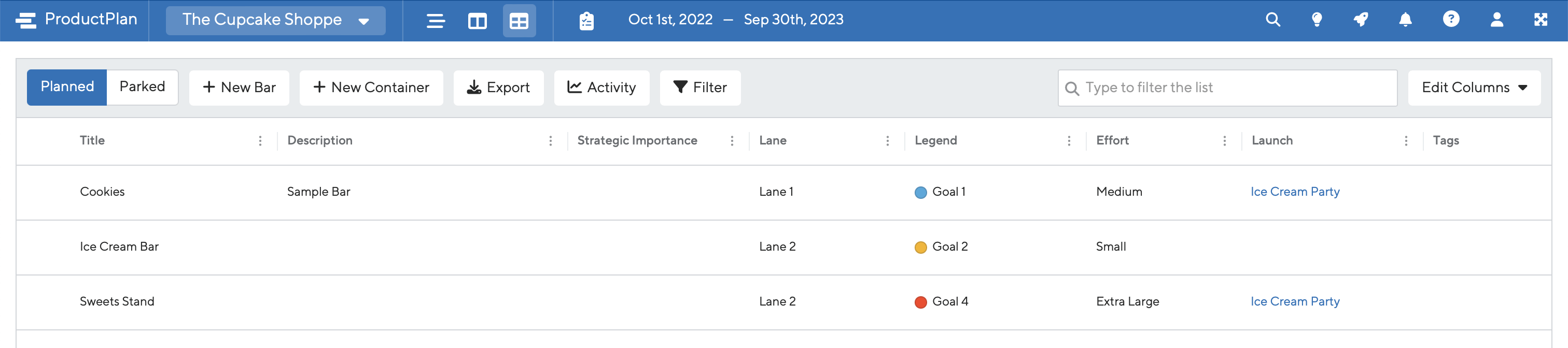Image resolution: width=1568 pixels, height=348 pixels.
Task: Select the table view icon
Action: point(519,21)
